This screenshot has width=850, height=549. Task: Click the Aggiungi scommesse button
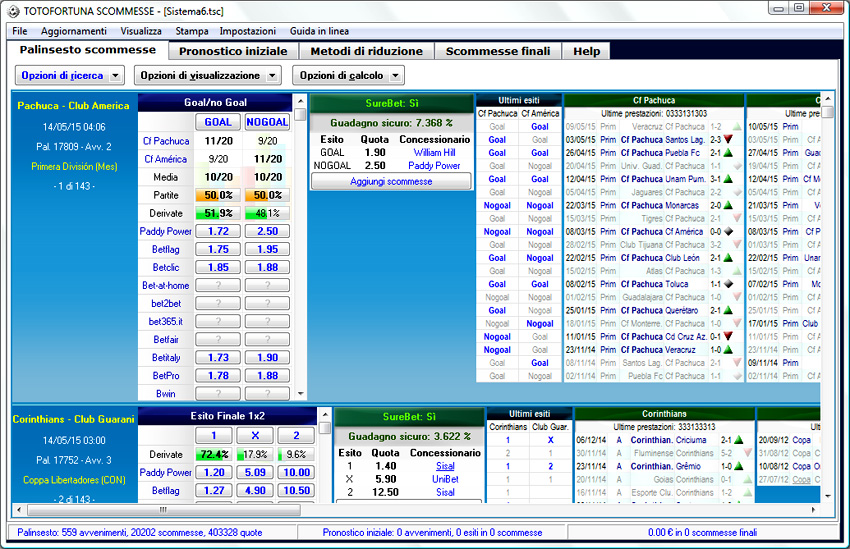(x=391, y=181)
